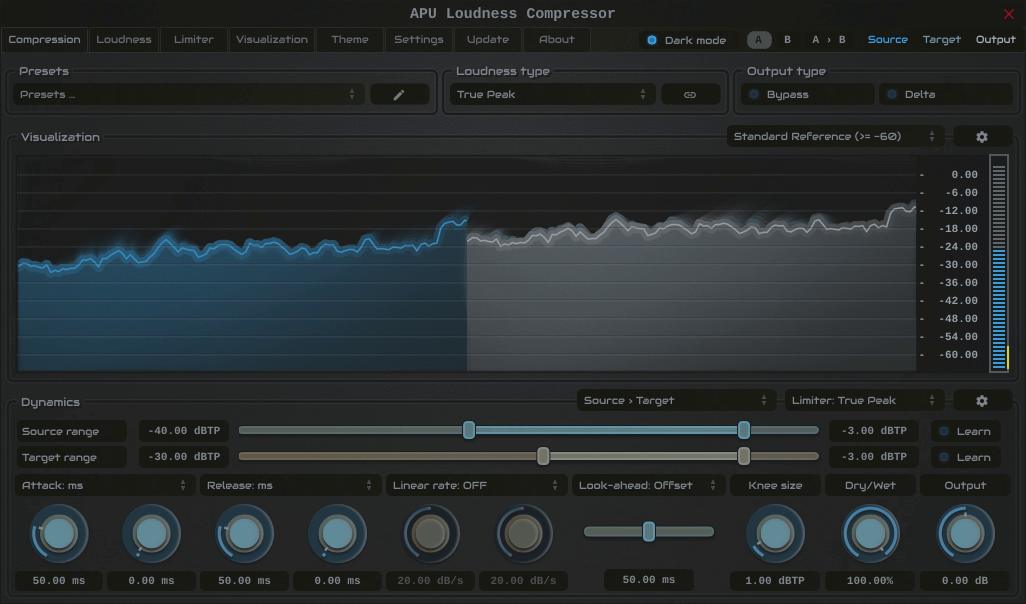Click the second Linear rate knob

pos(523,534)
